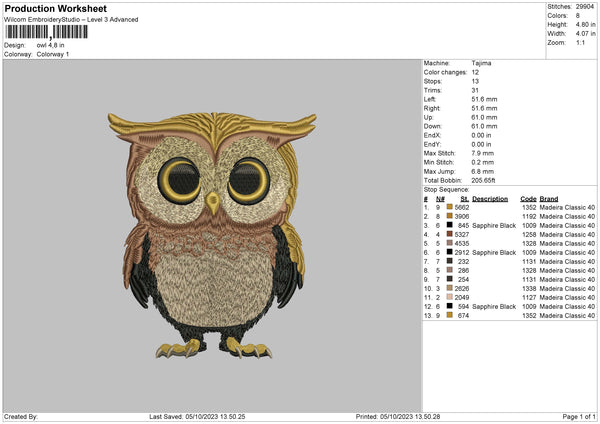Select the Stop Sequence heading
The height and width of the screenshot is (424, 600).
click(446, 189)
